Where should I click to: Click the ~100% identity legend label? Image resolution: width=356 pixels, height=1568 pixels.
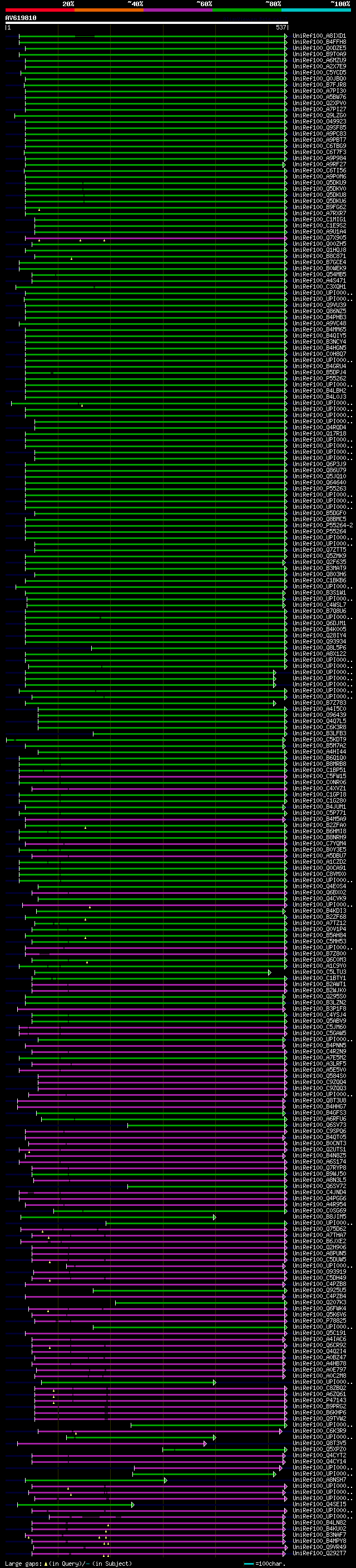pyautogui.click(x=340, y=4)
